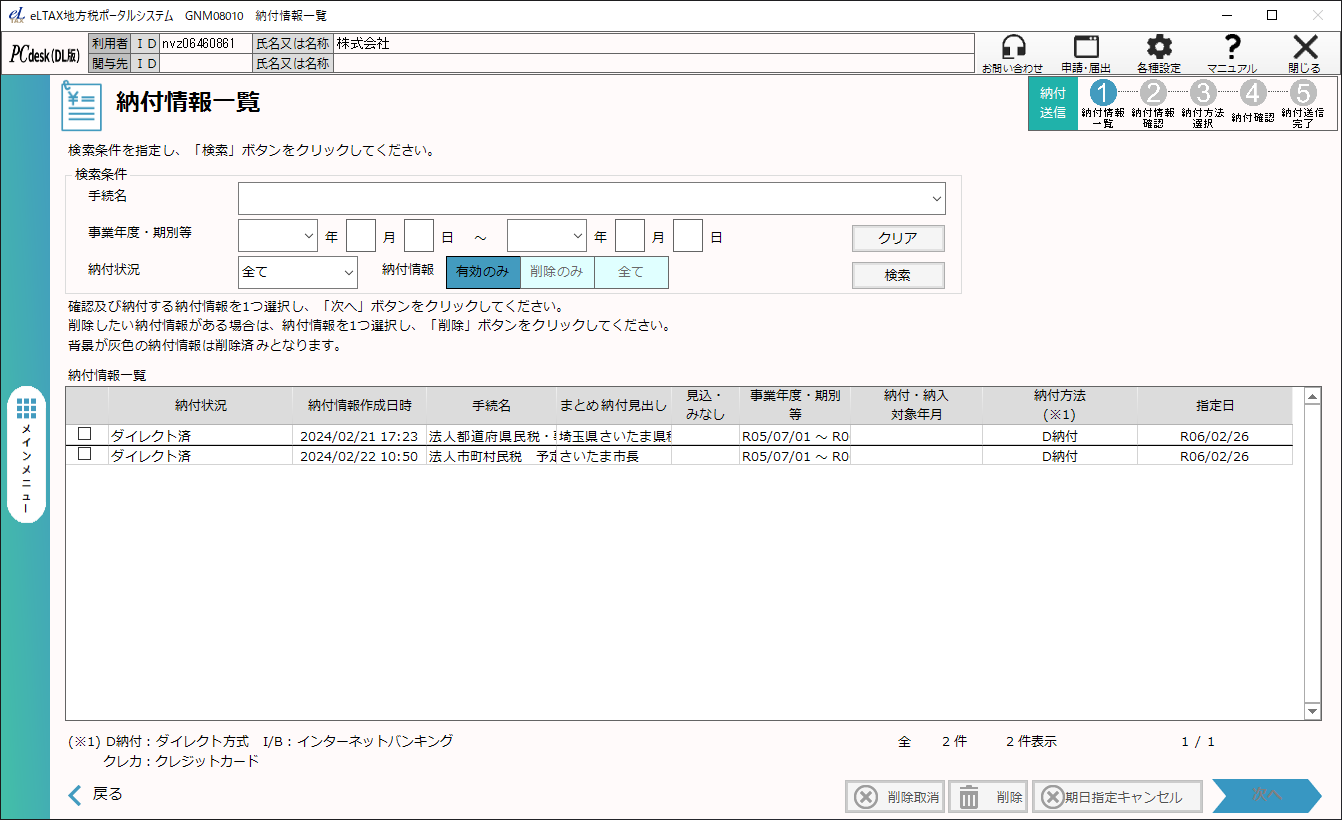Click the table scrollbar up arrow
This screenshot has height=820, width=1342.
click(x=1313, y=396)
